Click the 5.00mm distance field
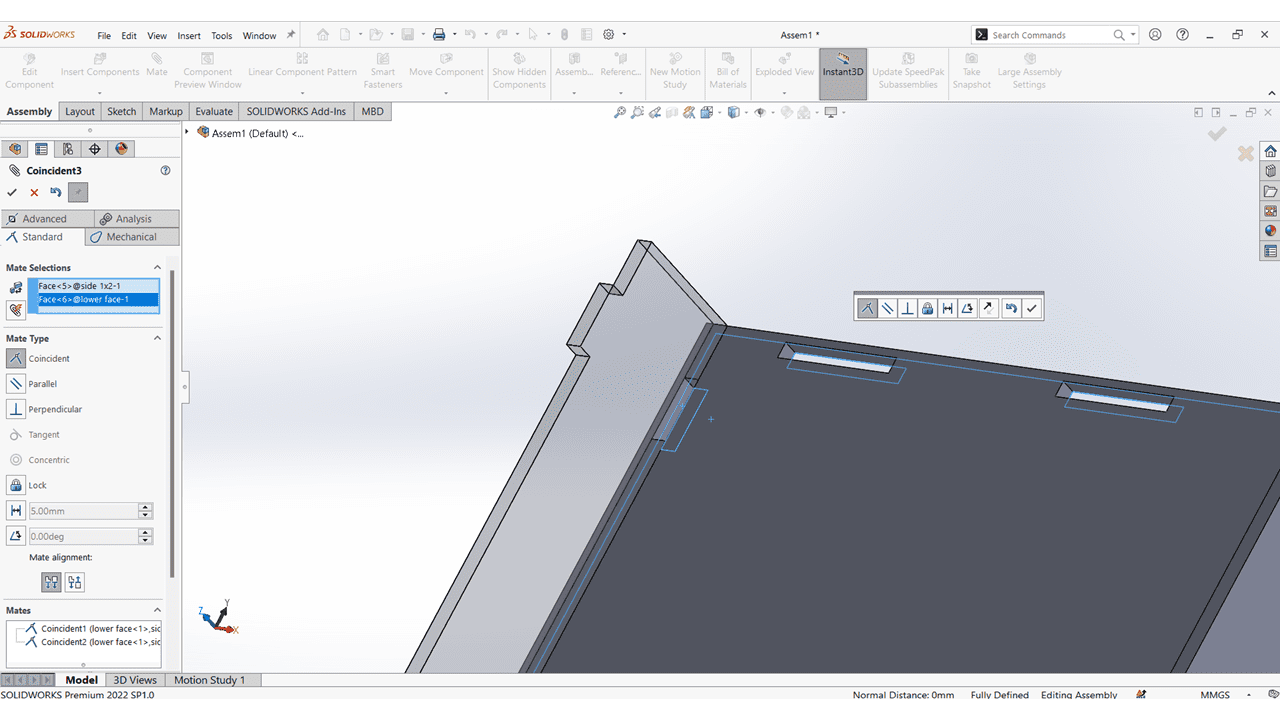 [x=83, y=511]
